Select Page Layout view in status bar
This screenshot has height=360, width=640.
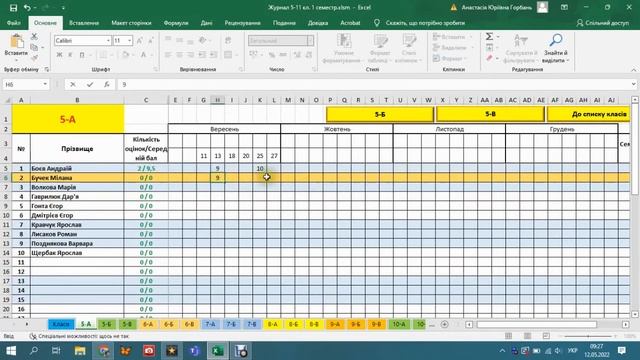527,336
